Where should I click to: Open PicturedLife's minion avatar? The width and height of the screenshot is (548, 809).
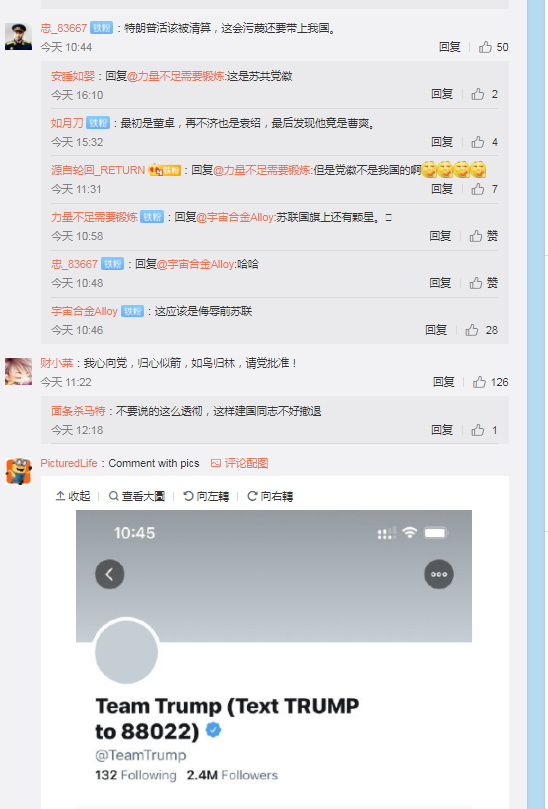point(19,471)
